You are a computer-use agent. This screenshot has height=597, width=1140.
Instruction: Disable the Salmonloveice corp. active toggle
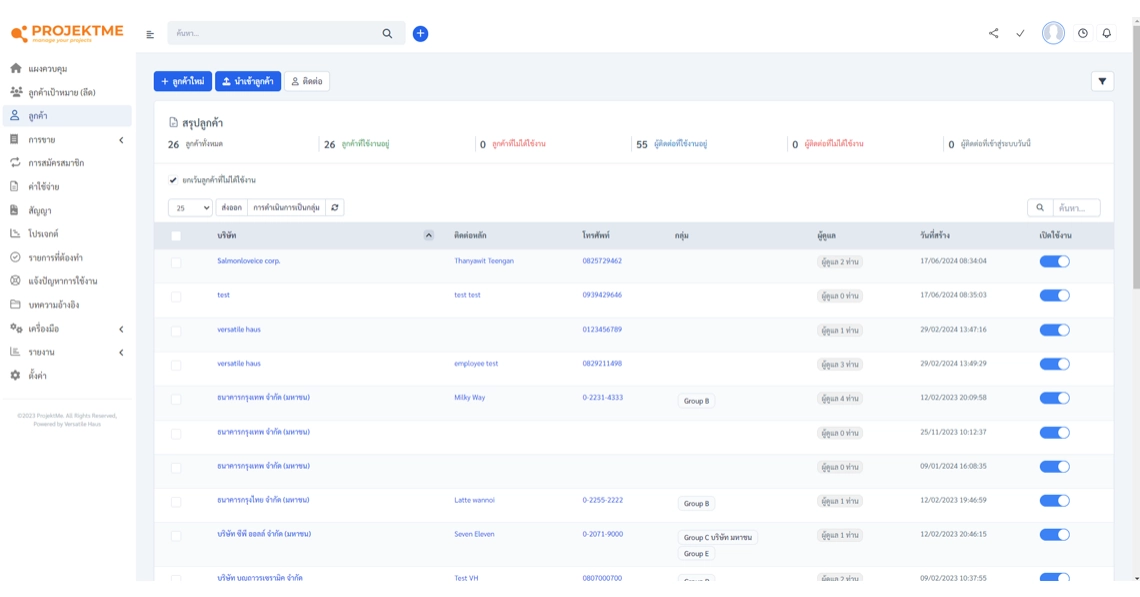[1054, 262]
